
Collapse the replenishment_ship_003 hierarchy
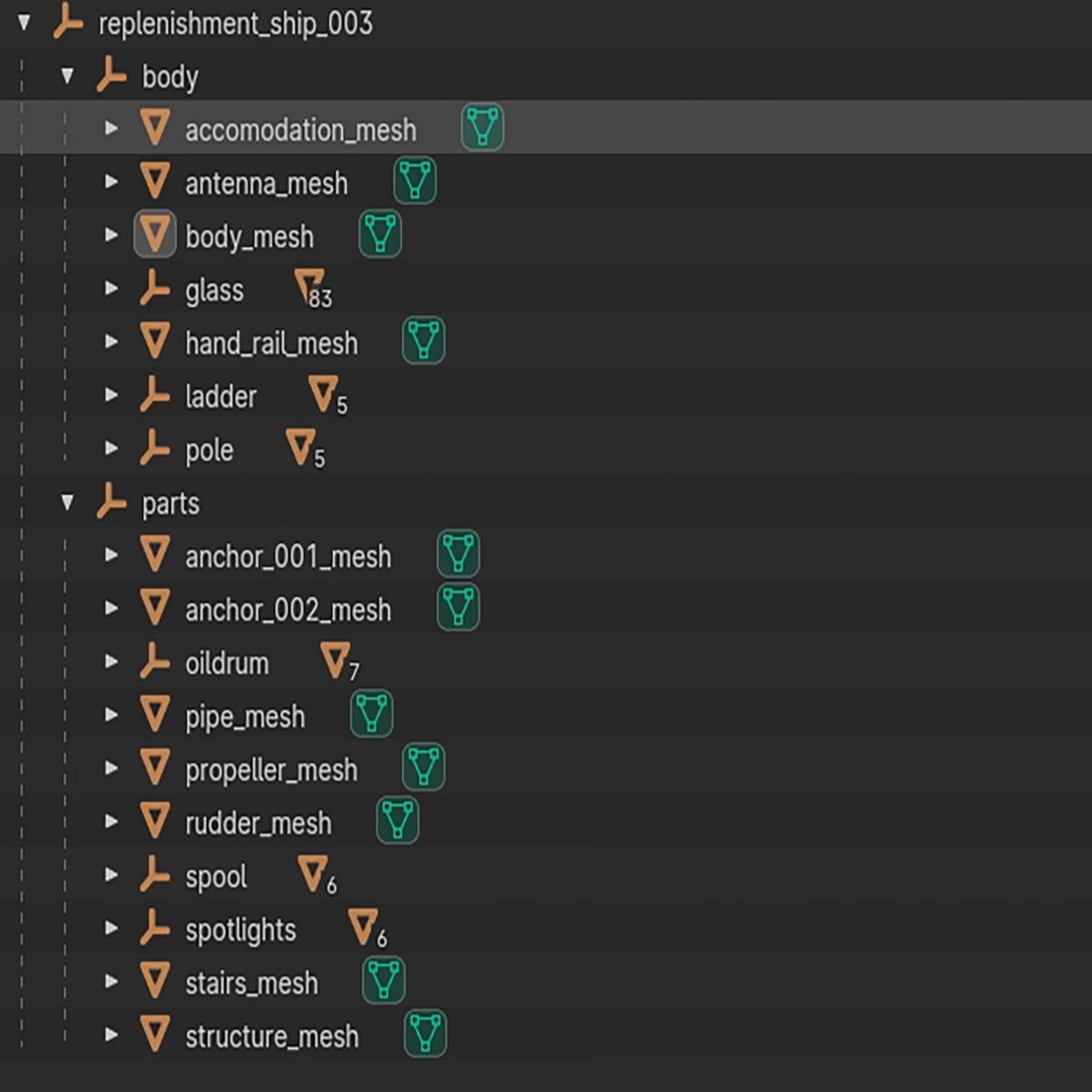(x=25, y=23)
